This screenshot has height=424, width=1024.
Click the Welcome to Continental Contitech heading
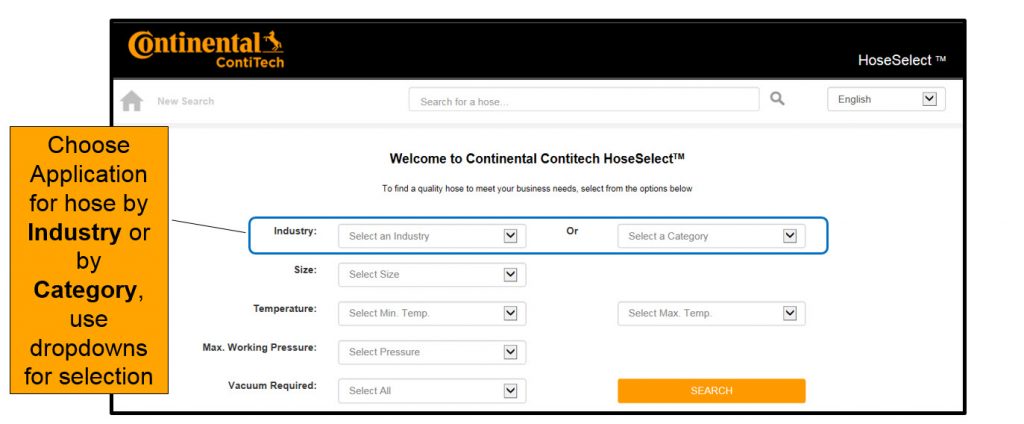pos(537,158)
